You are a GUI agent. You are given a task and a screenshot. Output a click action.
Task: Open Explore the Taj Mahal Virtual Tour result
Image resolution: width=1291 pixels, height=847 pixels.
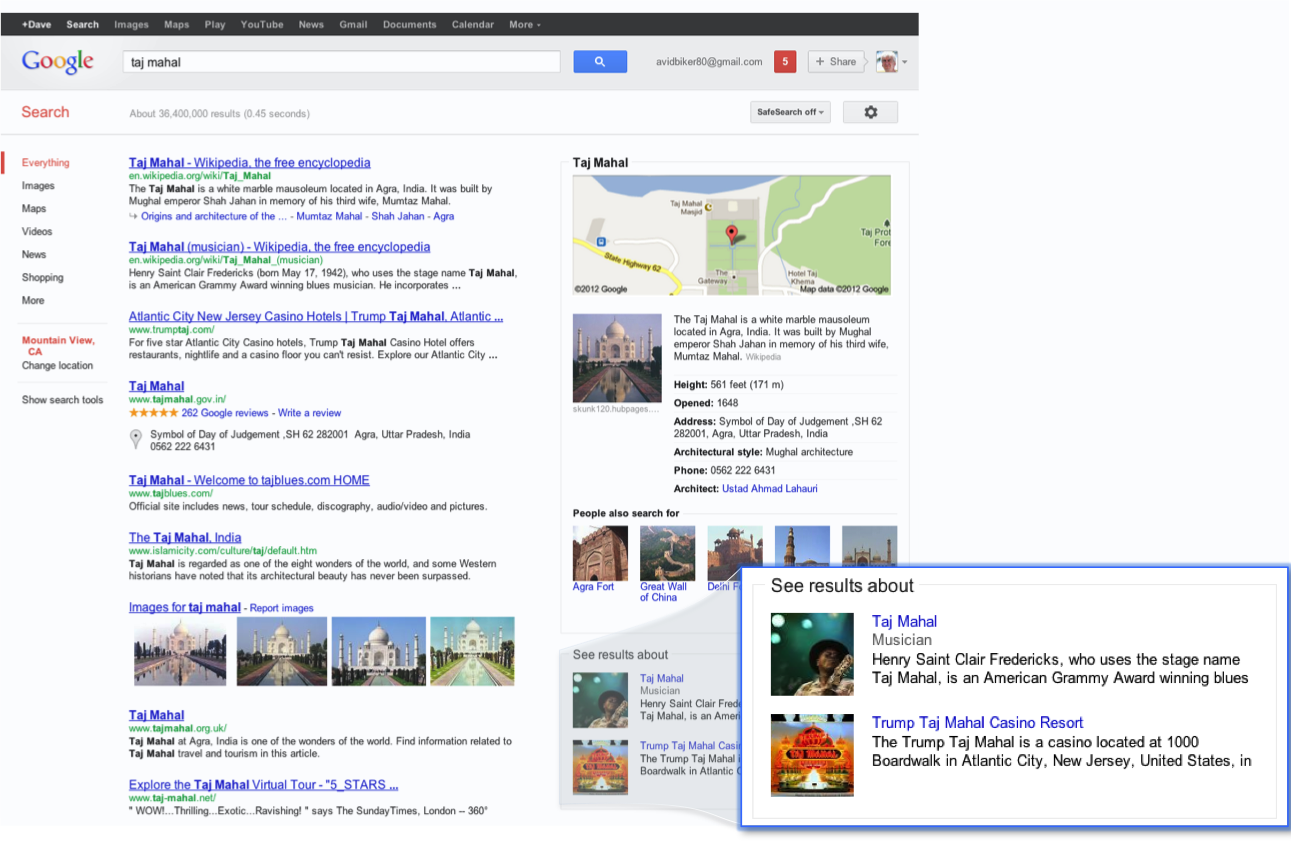pos(264,785)
